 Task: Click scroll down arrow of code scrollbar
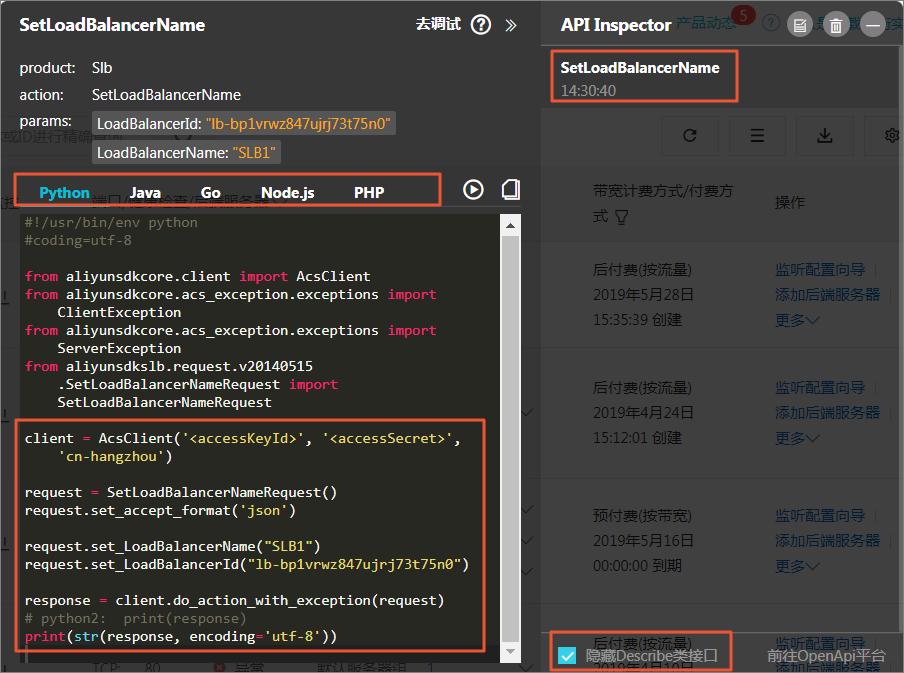tap(511, 652)
